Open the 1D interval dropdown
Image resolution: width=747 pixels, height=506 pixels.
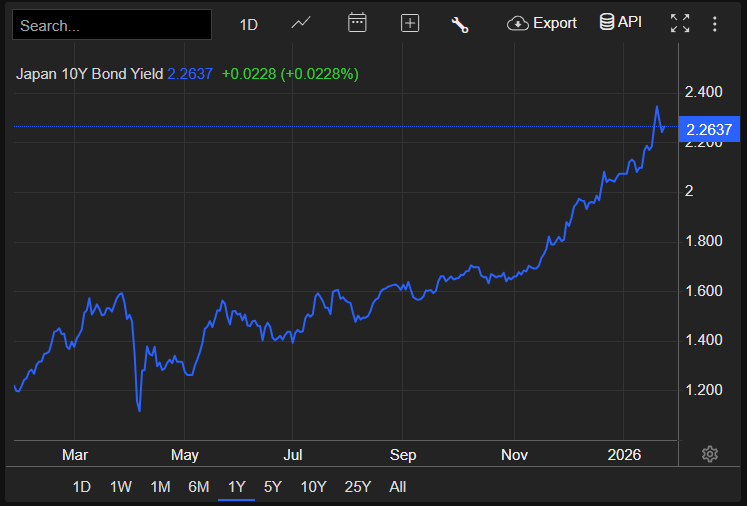coord(249,24)
